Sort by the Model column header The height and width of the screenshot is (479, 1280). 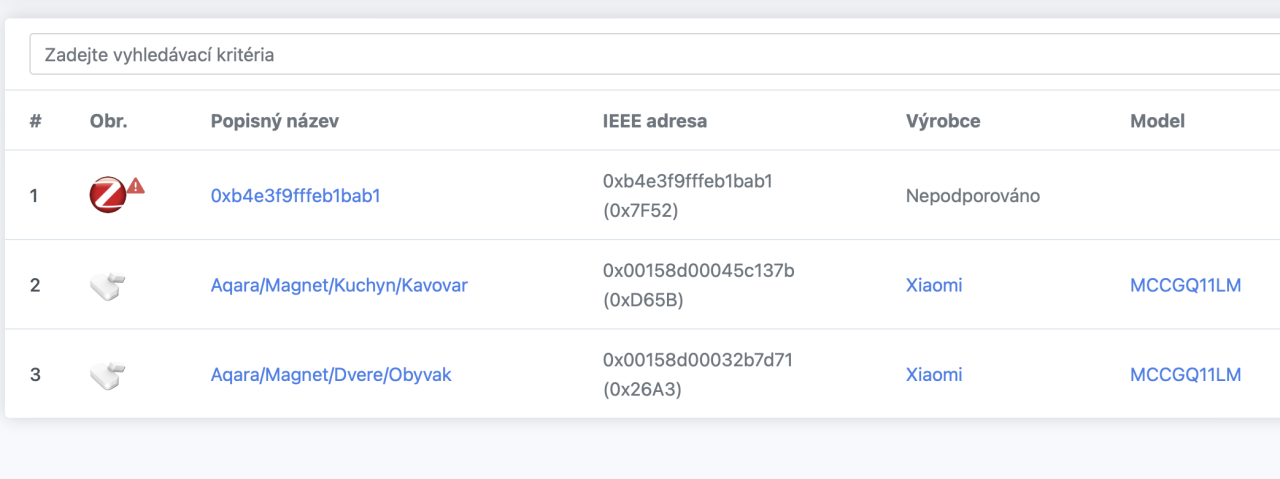tap(1157, 121)
